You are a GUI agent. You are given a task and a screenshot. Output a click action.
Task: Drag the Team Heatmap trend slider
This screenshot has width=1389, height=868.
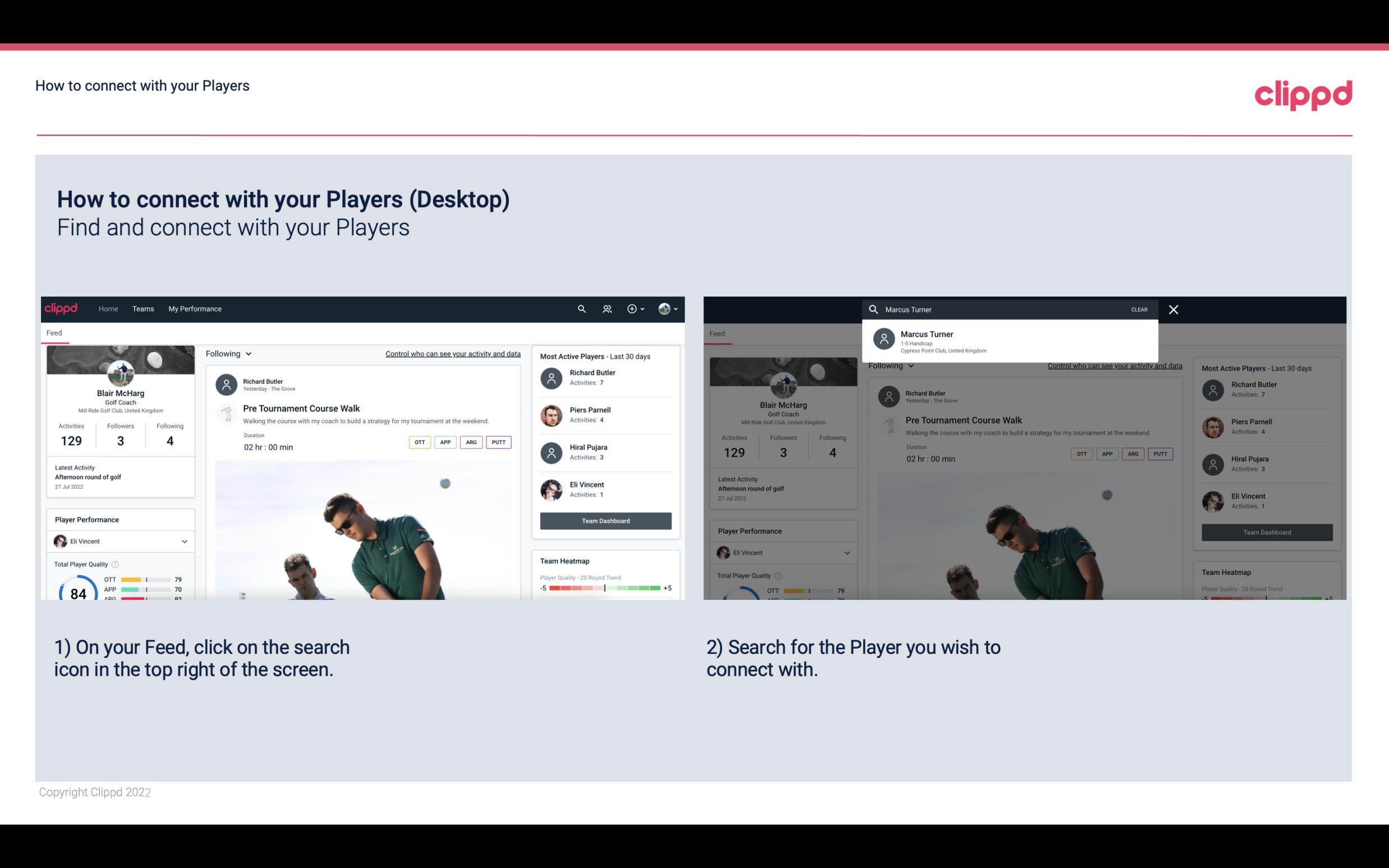click(x=604, y=589)
